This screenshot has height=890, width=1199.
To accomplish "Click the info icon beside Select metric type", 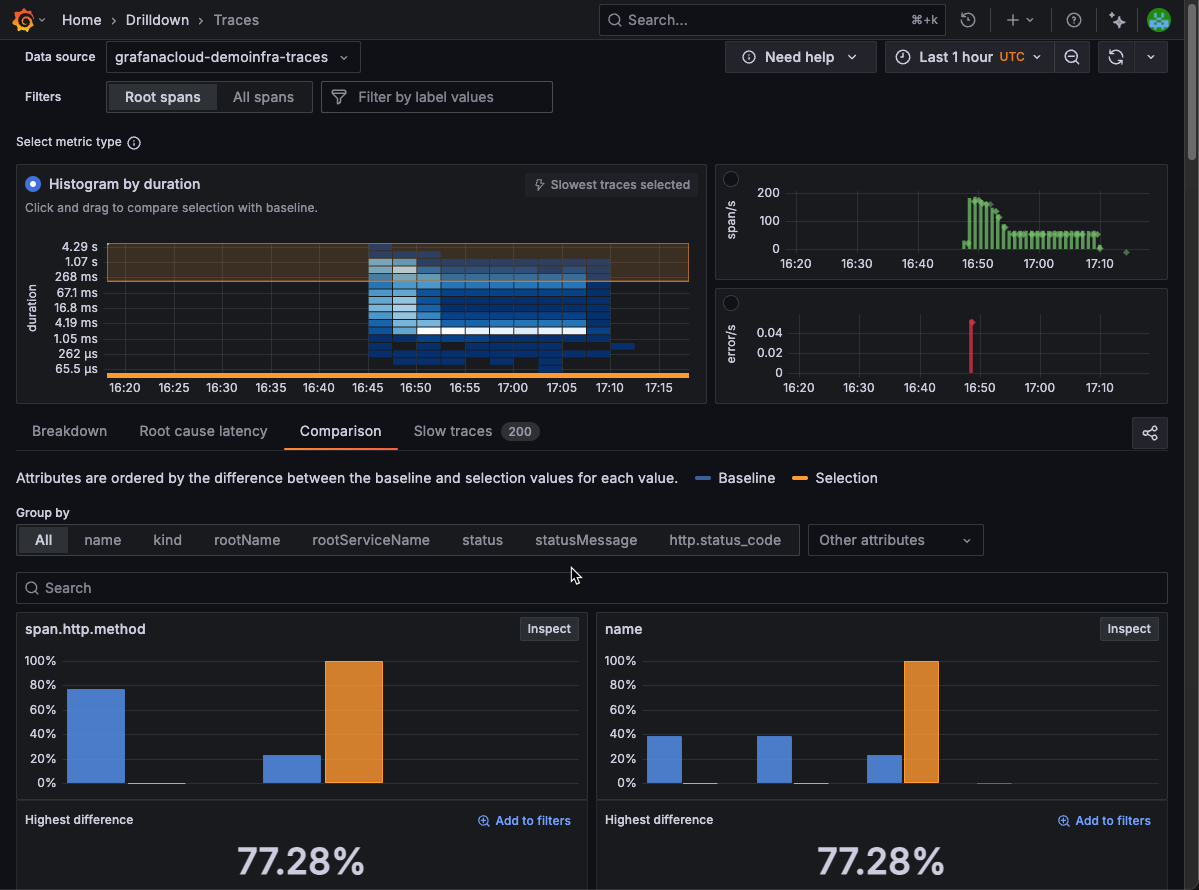I will [x=134, y=143].
